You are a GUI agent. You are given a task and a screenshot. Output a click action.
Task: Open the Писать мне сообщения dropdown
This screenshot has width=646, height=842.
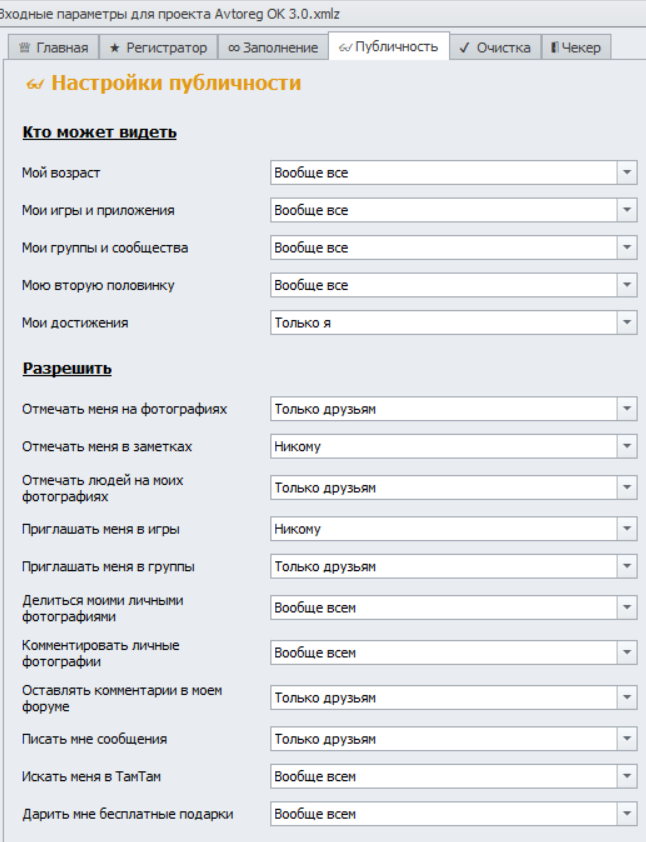tap(627, 739)
